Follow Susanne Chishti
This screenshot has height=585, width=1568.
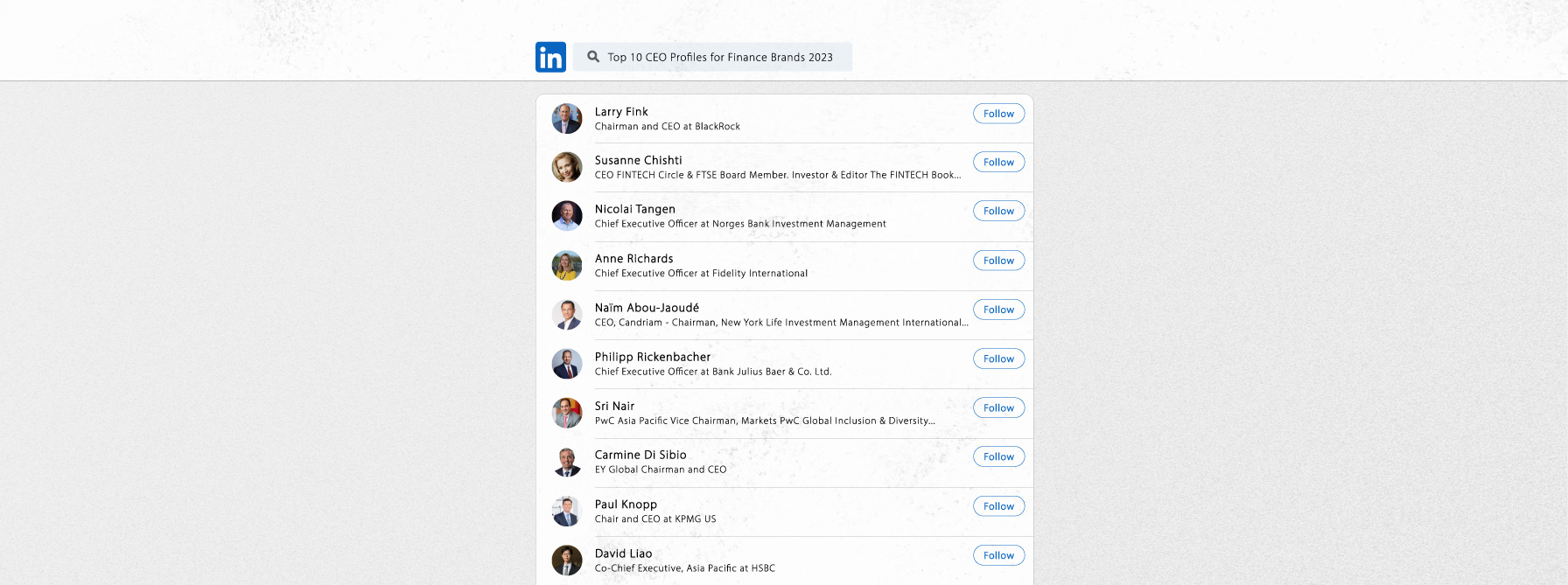pyautogui.click(x=998, y=162)
